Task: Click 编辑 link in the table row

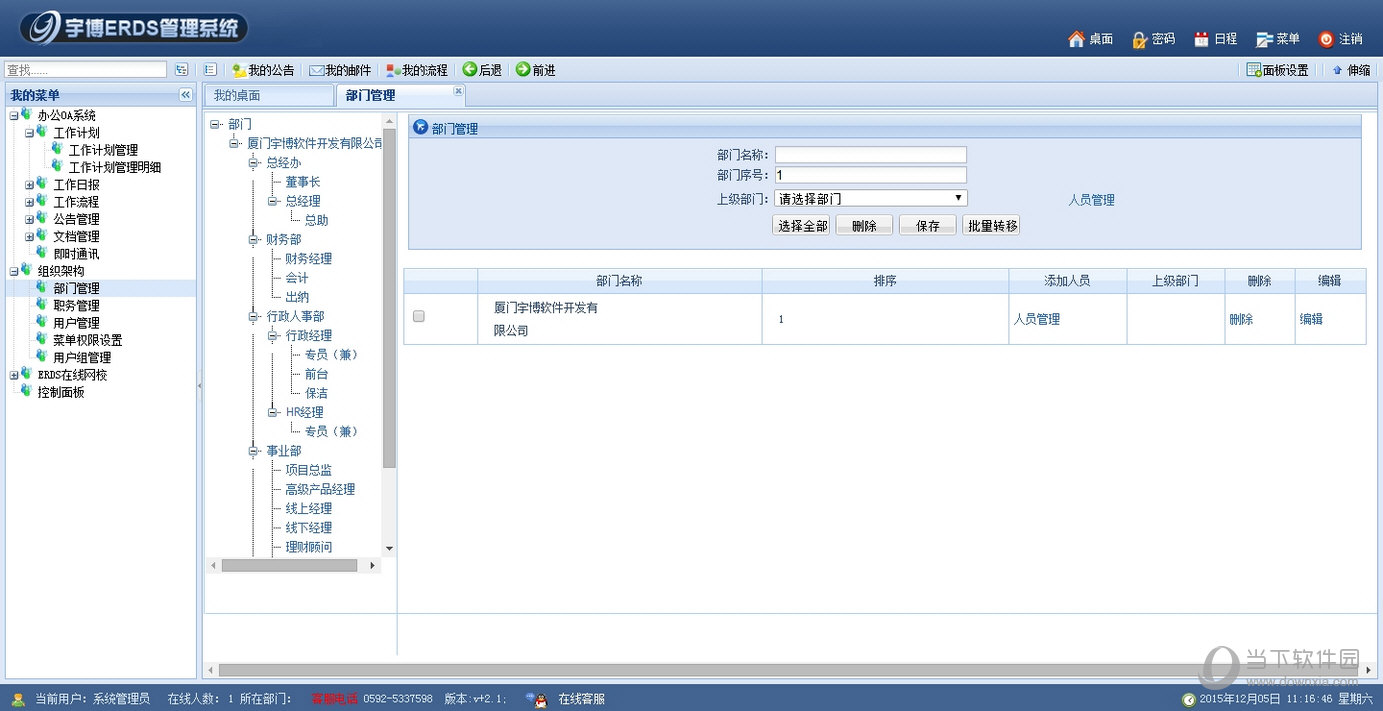Action: coord(1311,319)
